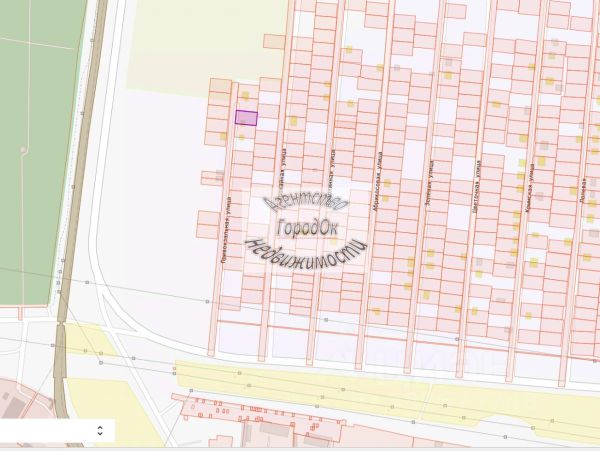Click the 'Привокзальная улица' street label
Viewport: 600px width, 451px height.
(x=226, y=230)
